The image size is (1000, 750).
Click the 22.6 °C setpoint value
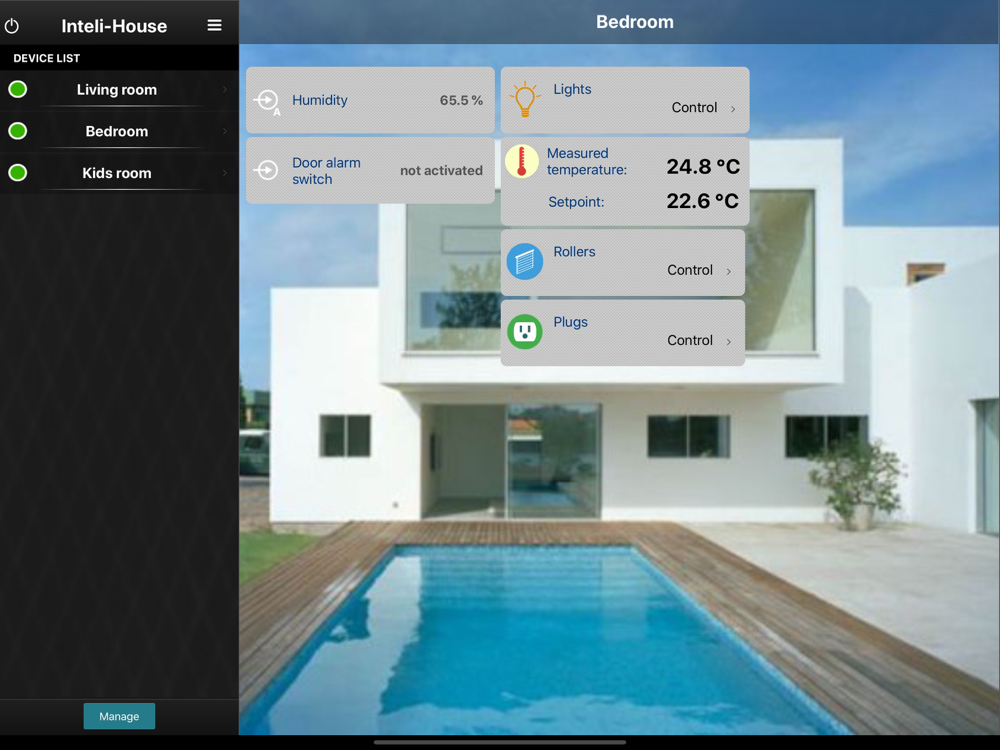[x=703, y=202]
